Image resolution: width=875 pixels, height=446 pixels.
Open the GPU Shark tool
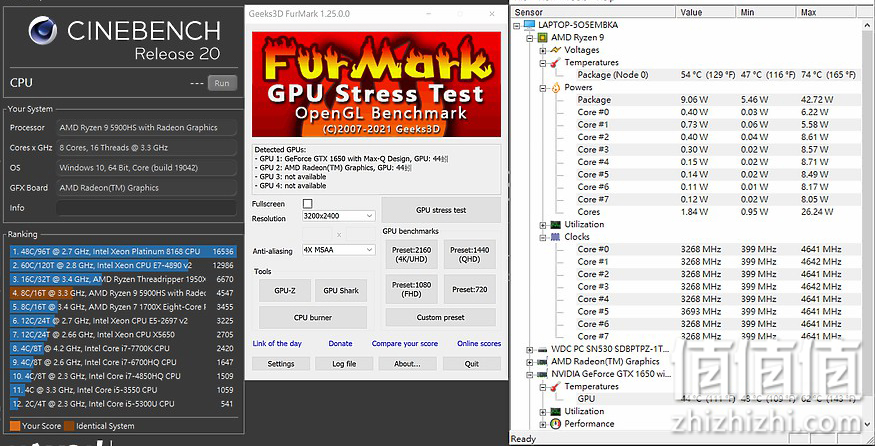[341, 290]
